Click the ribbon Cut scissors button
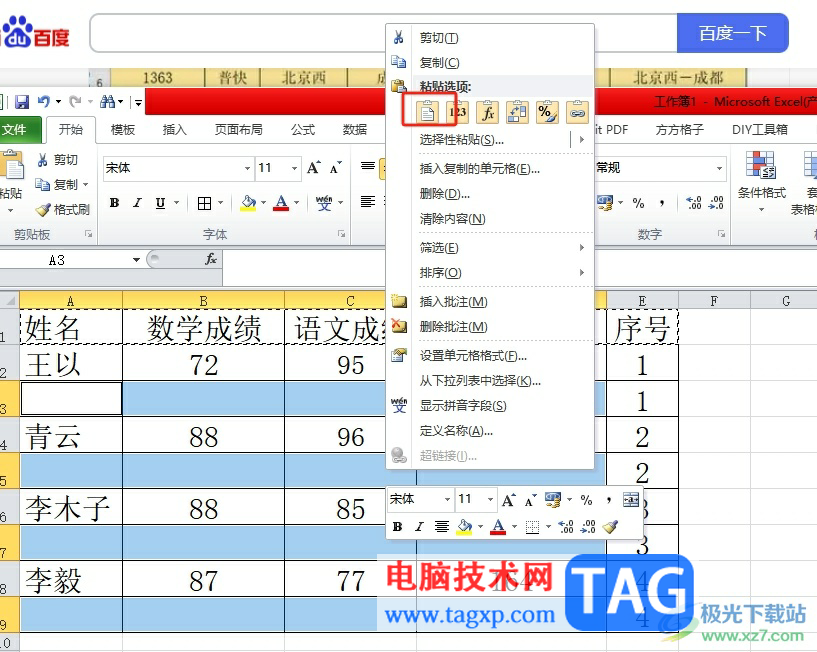The width and height of the screenshot is (817, 652). [x=57, y=159]
